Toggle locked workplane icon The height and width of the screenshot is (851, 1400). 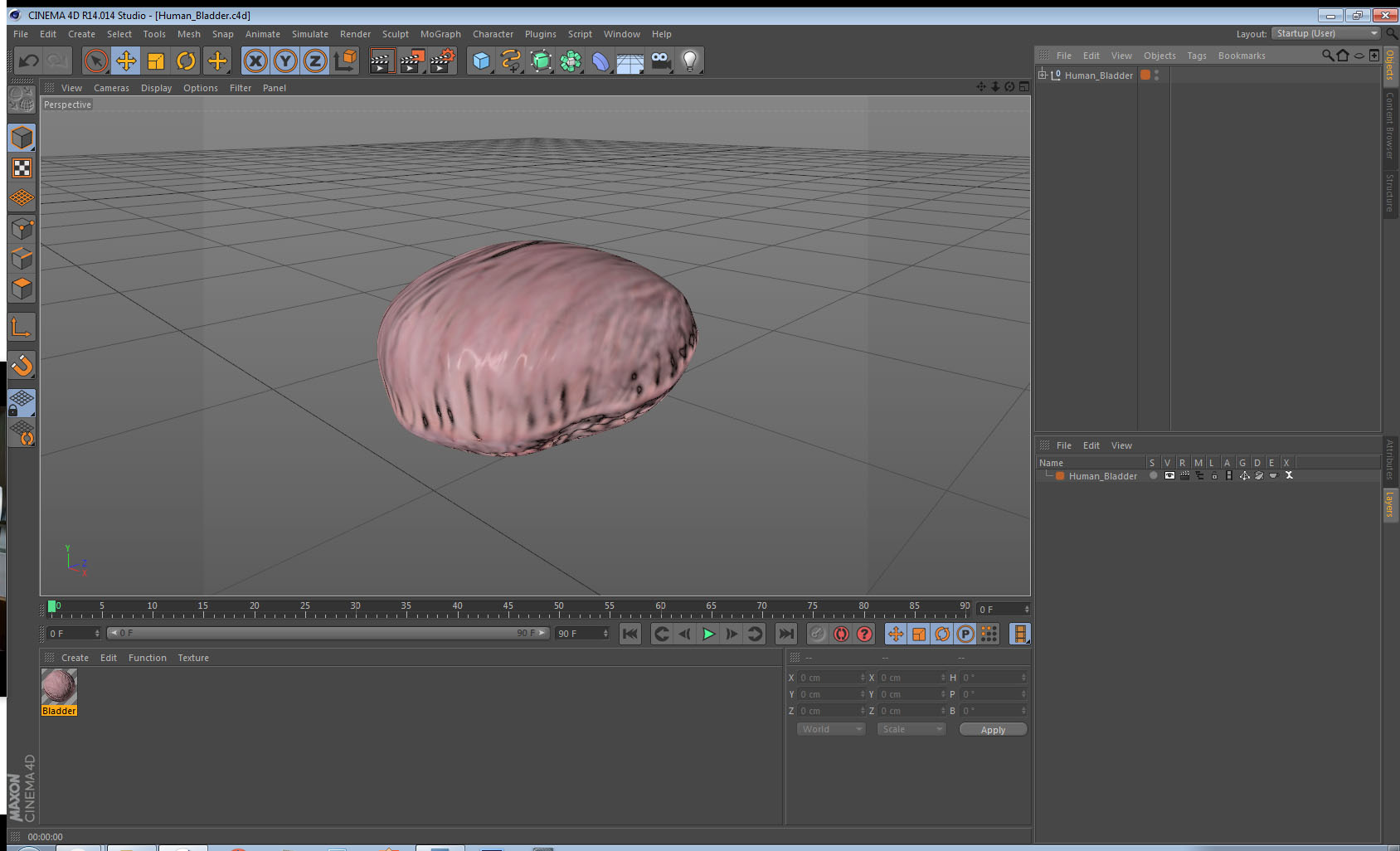[x=22, y=403]
